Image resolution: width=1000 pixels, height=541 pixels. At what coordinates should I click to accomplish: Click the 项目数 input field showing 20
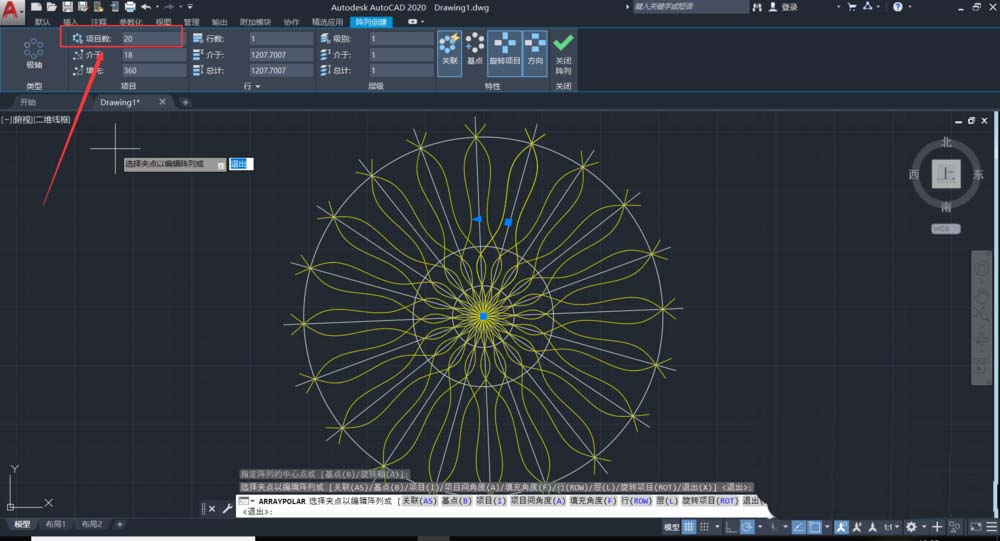pos(152,38)
